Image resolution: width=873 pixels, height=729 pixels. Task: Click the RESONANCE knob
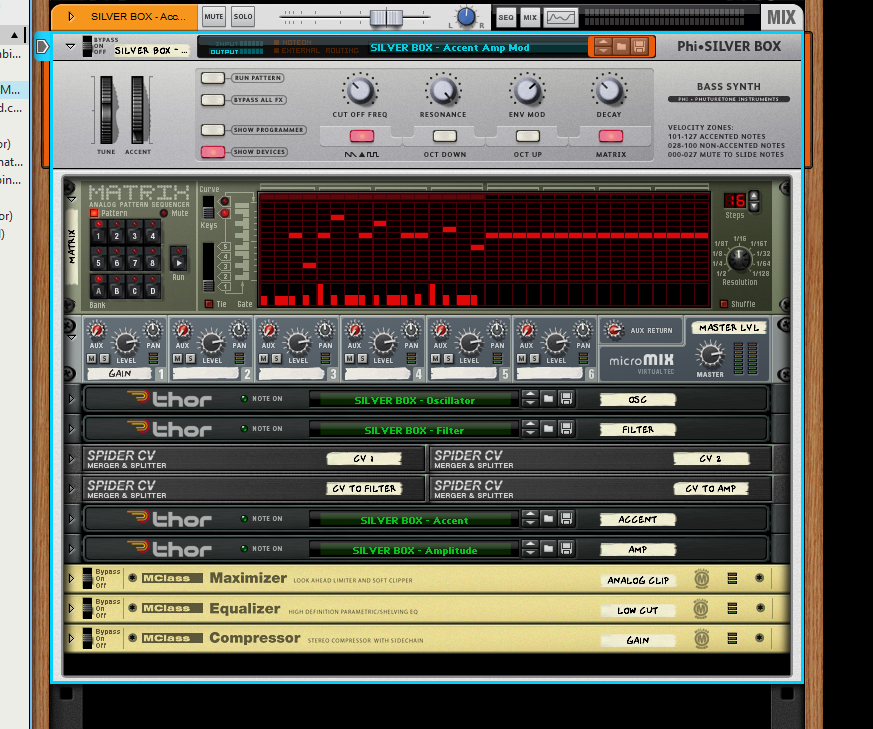(x=443, y=91)
